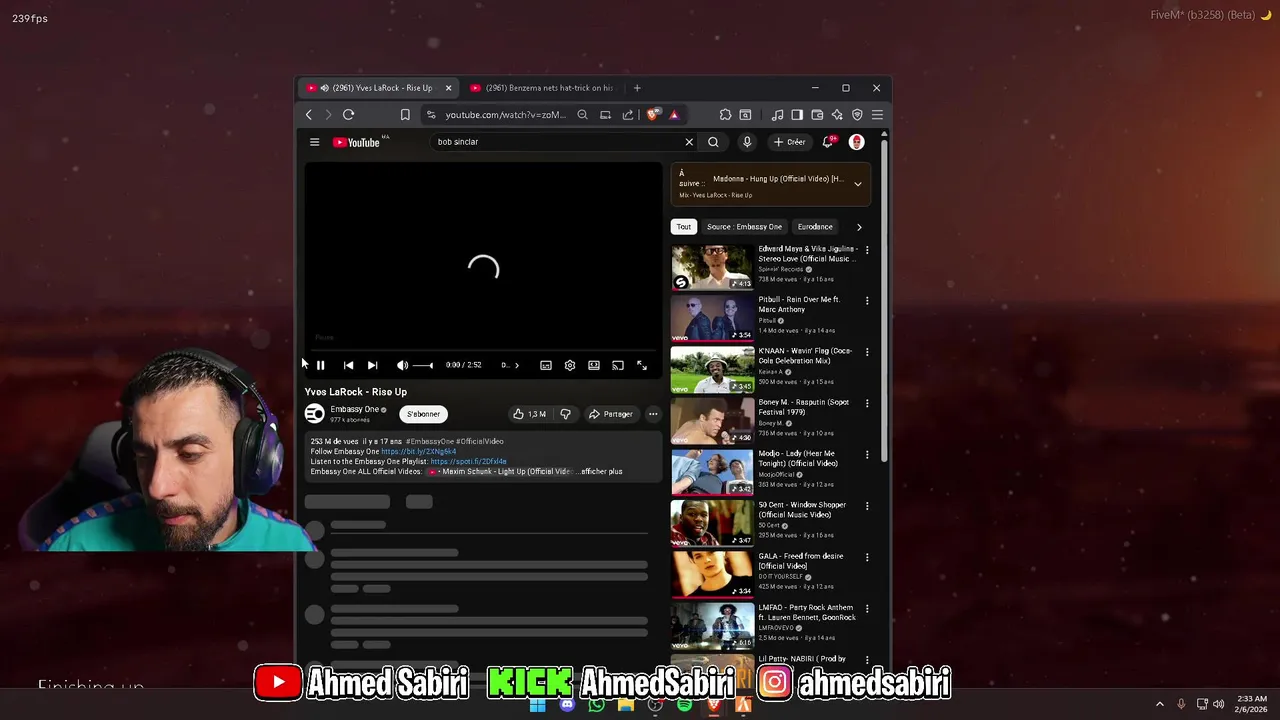This screenshot has height=720, width=1280.
Task: Expand the chapter chevron next to timestamp
Action: click(x=516, y=365)
